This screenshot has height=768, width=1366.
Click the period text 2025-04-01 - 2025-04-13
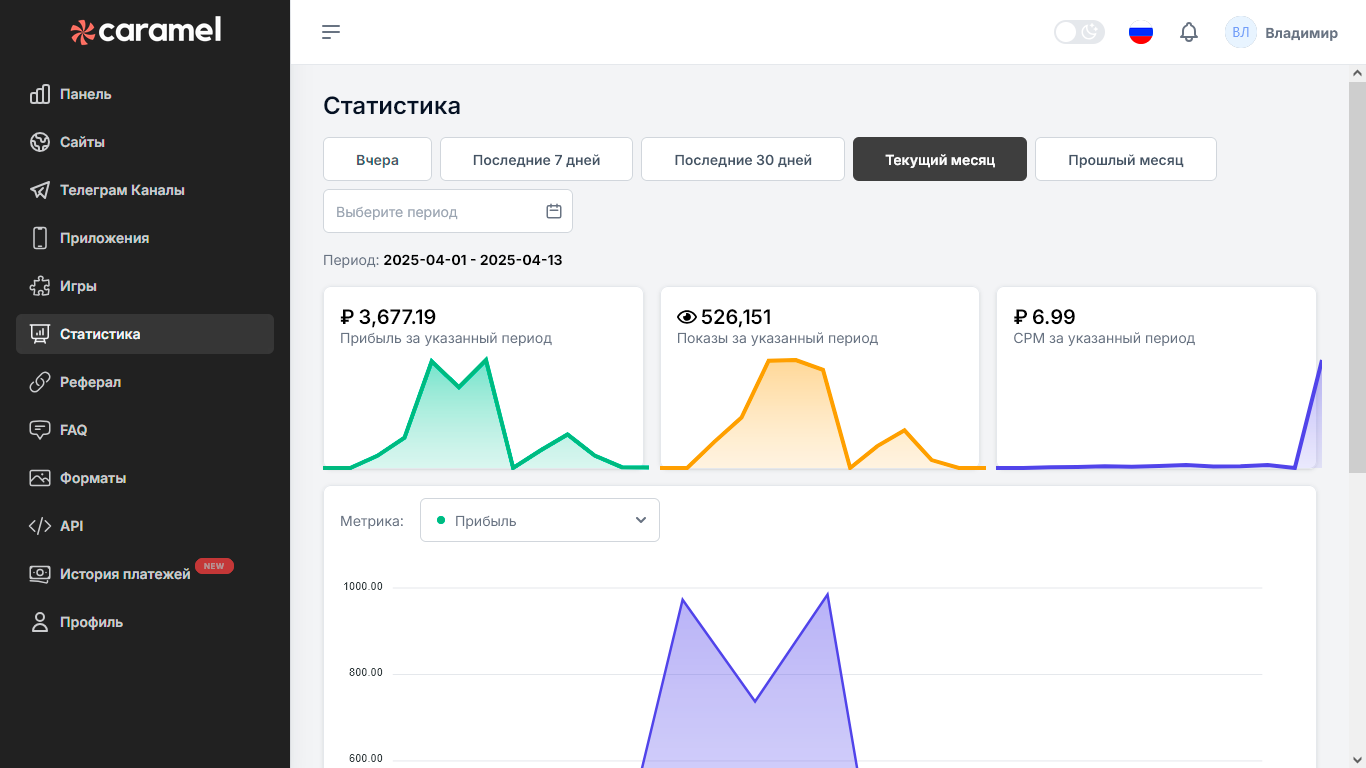tap(473, 260)
